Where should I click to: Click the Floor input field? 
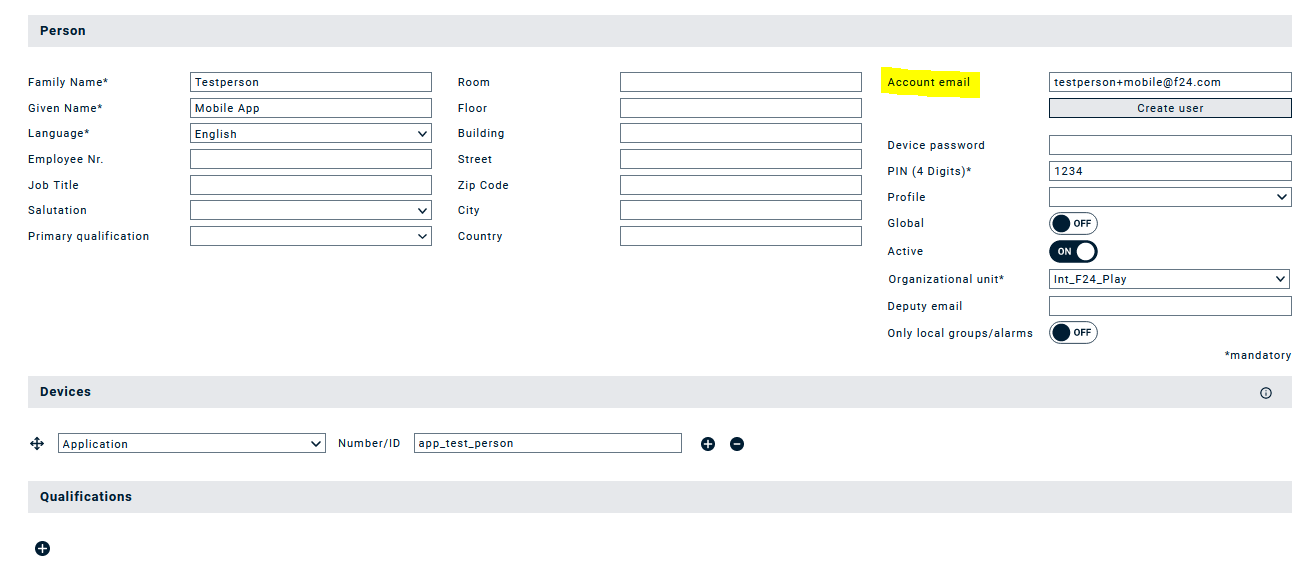pyautogui.click(x=741, y=108)
